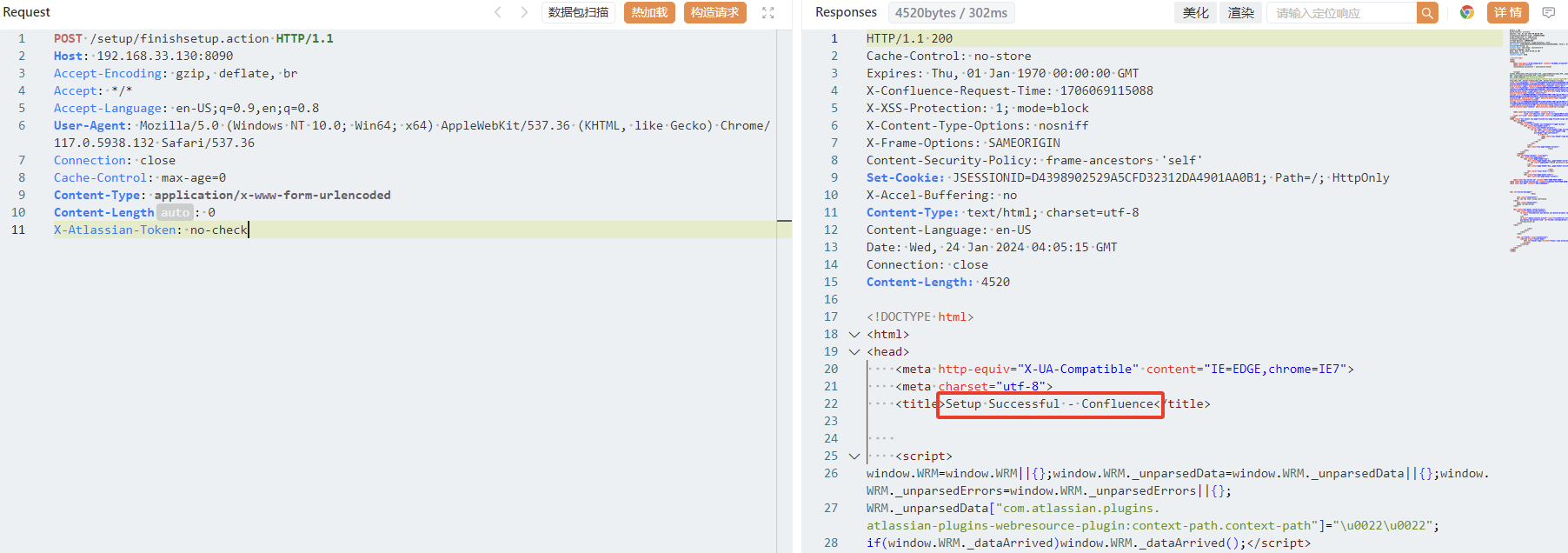Click the Request panel title
This screenshot has height=553, width=1568.
tap(27, 12)
